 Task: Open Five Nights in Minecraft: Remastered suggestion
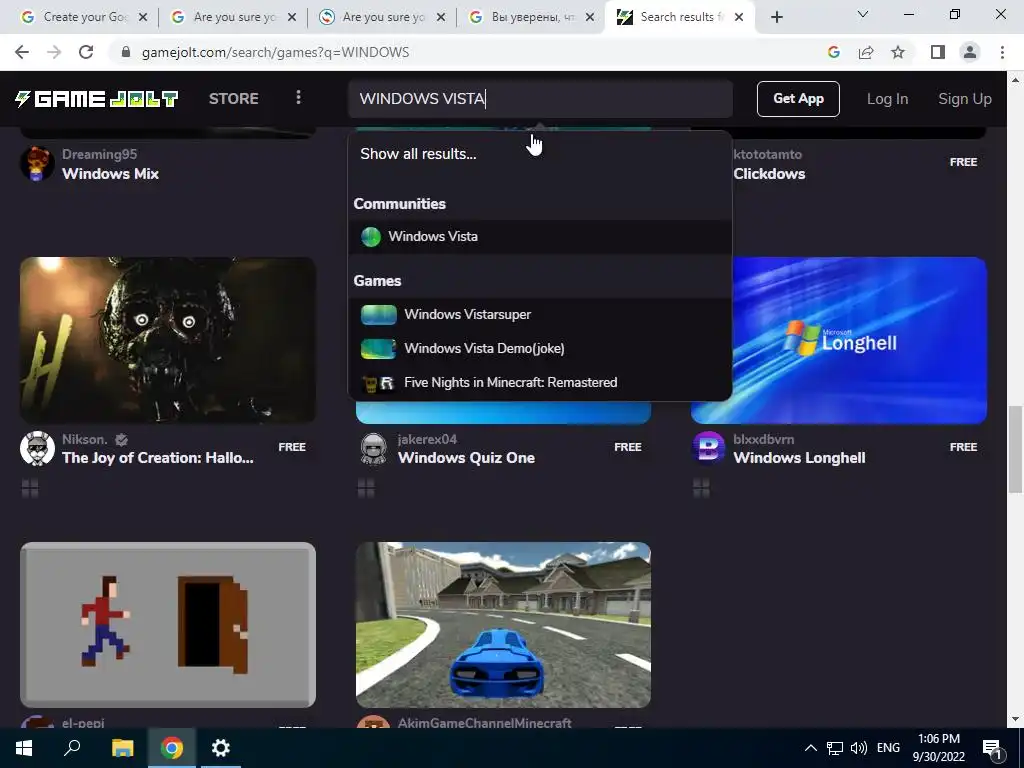coord(539,383)
